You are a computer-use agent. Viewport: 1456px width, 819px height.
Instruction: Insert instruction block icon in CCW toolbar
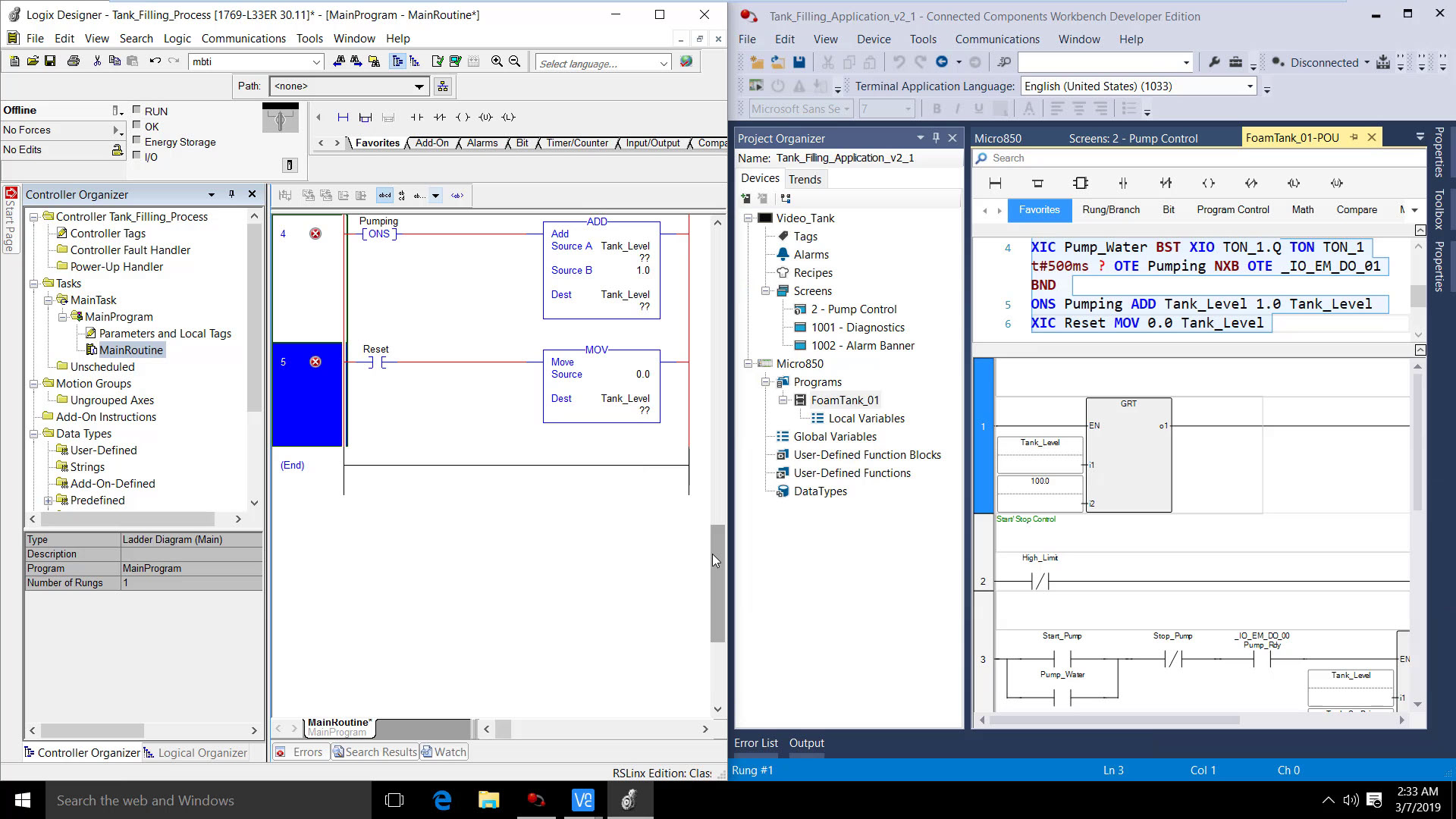tap(1081, 184)
